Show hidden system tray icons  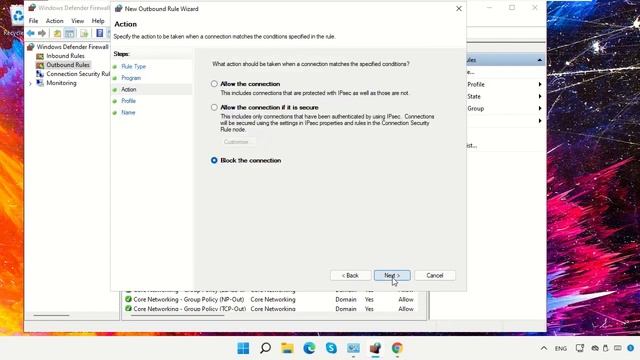[x=544, y=348]
